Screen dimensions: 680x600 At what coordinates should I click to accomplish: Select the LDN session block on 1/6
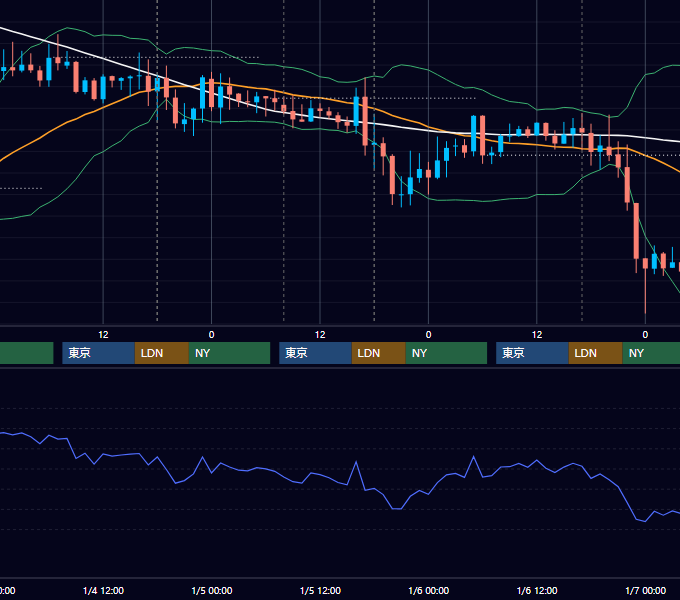coord(595,353)
